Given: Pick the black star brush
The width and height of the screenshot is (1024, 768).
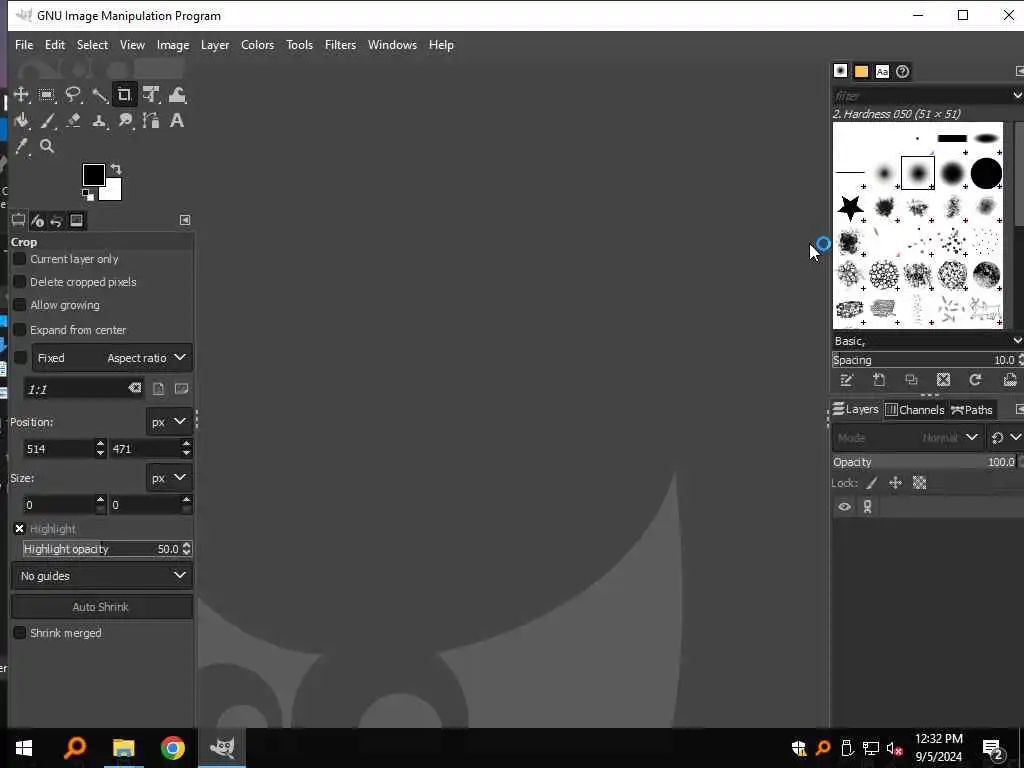Looking at the screenshot, I should coord(850,208).
